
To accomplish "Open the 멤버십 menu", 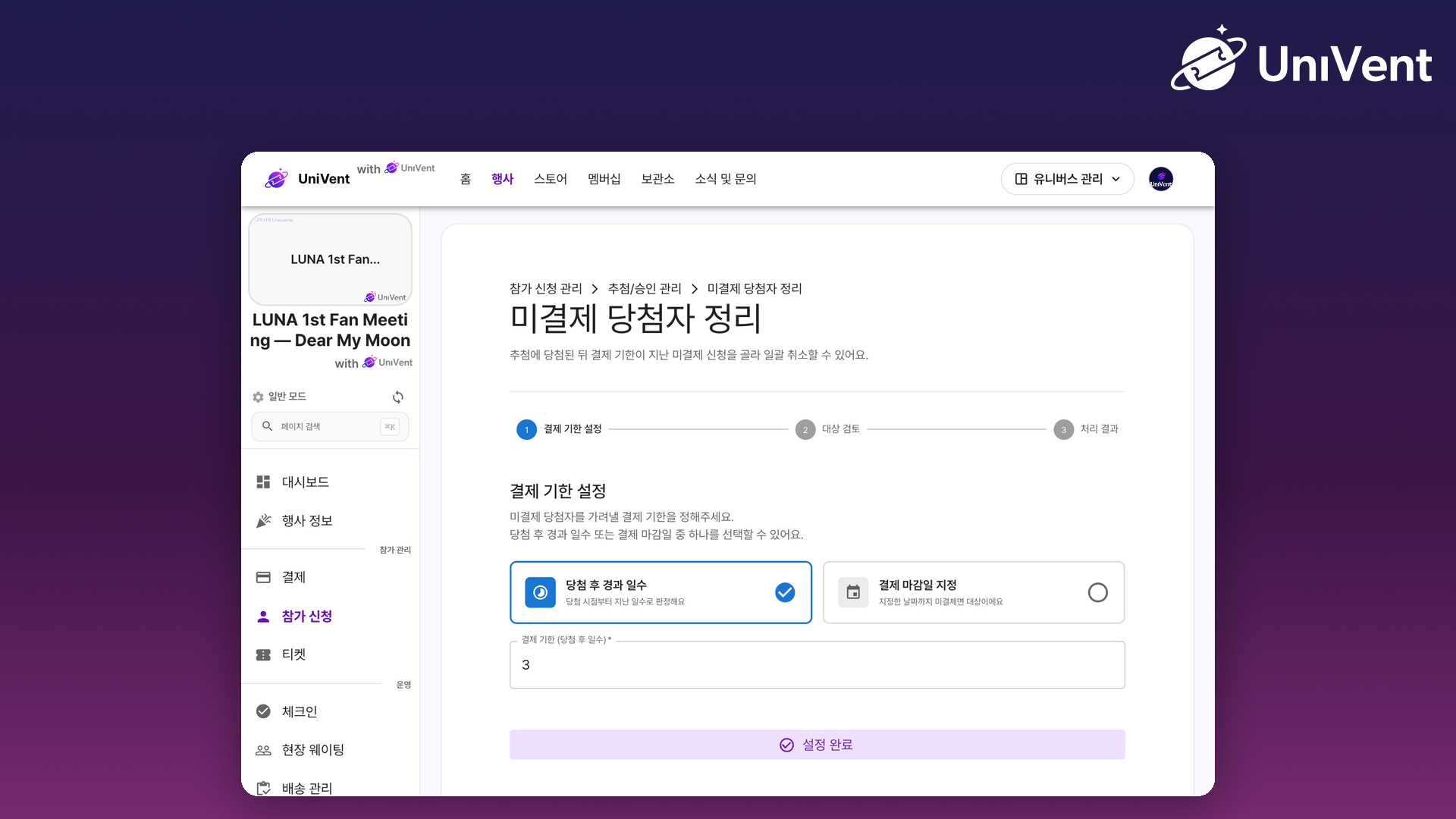I will point(604,179).
